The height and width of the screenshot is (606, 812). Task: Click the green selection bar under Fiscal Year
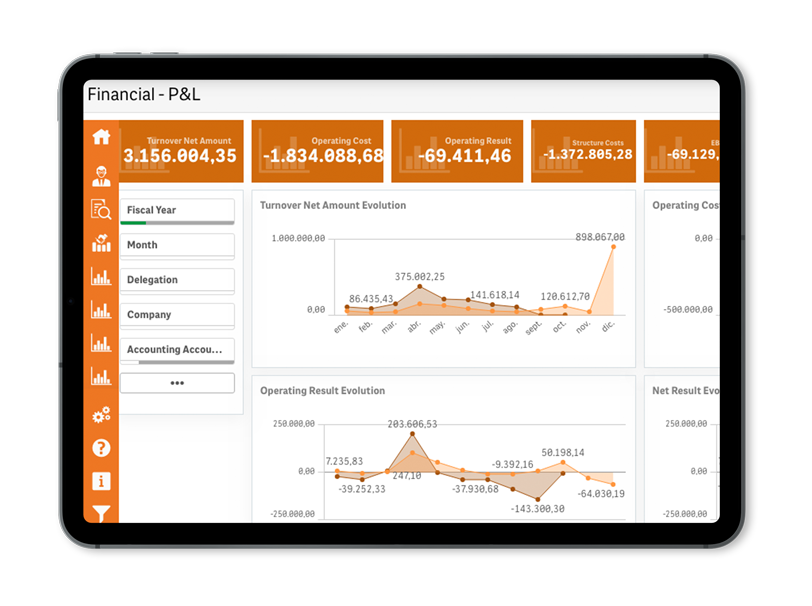133,223
